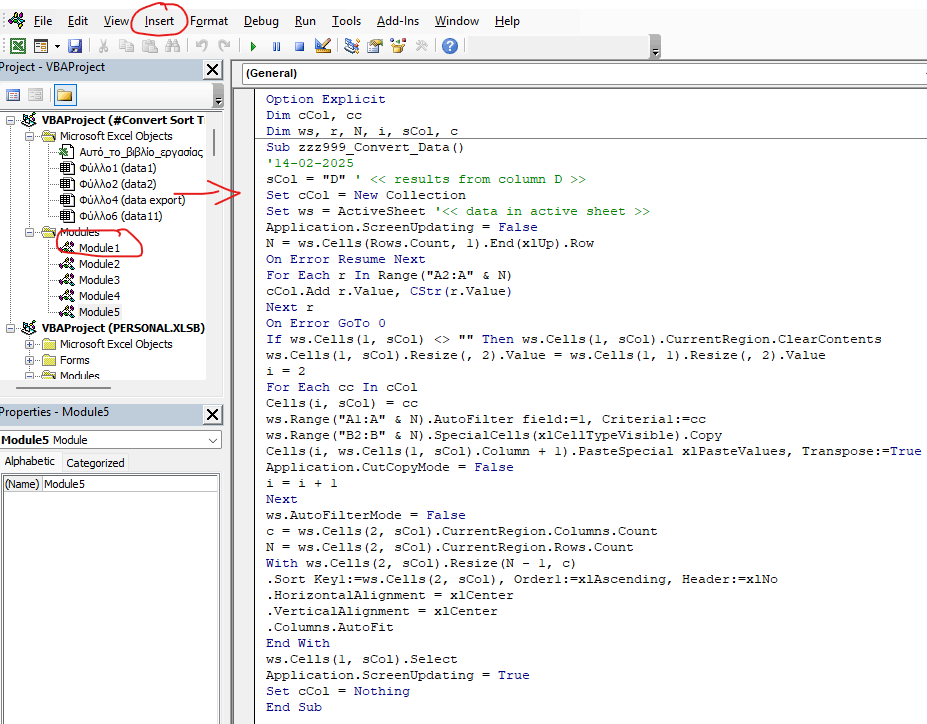Screen dimensions: 927x724
Task: Open the Project Explorer toolbar icon
Action: click(352, 46)
